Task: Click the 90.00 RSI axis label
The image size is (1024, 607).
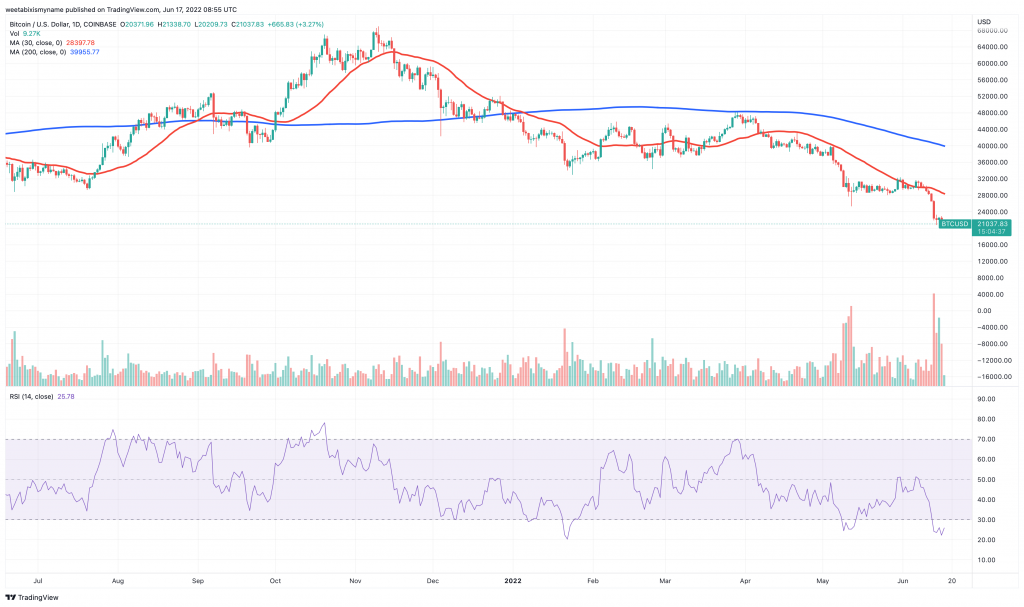Action: 986,399
